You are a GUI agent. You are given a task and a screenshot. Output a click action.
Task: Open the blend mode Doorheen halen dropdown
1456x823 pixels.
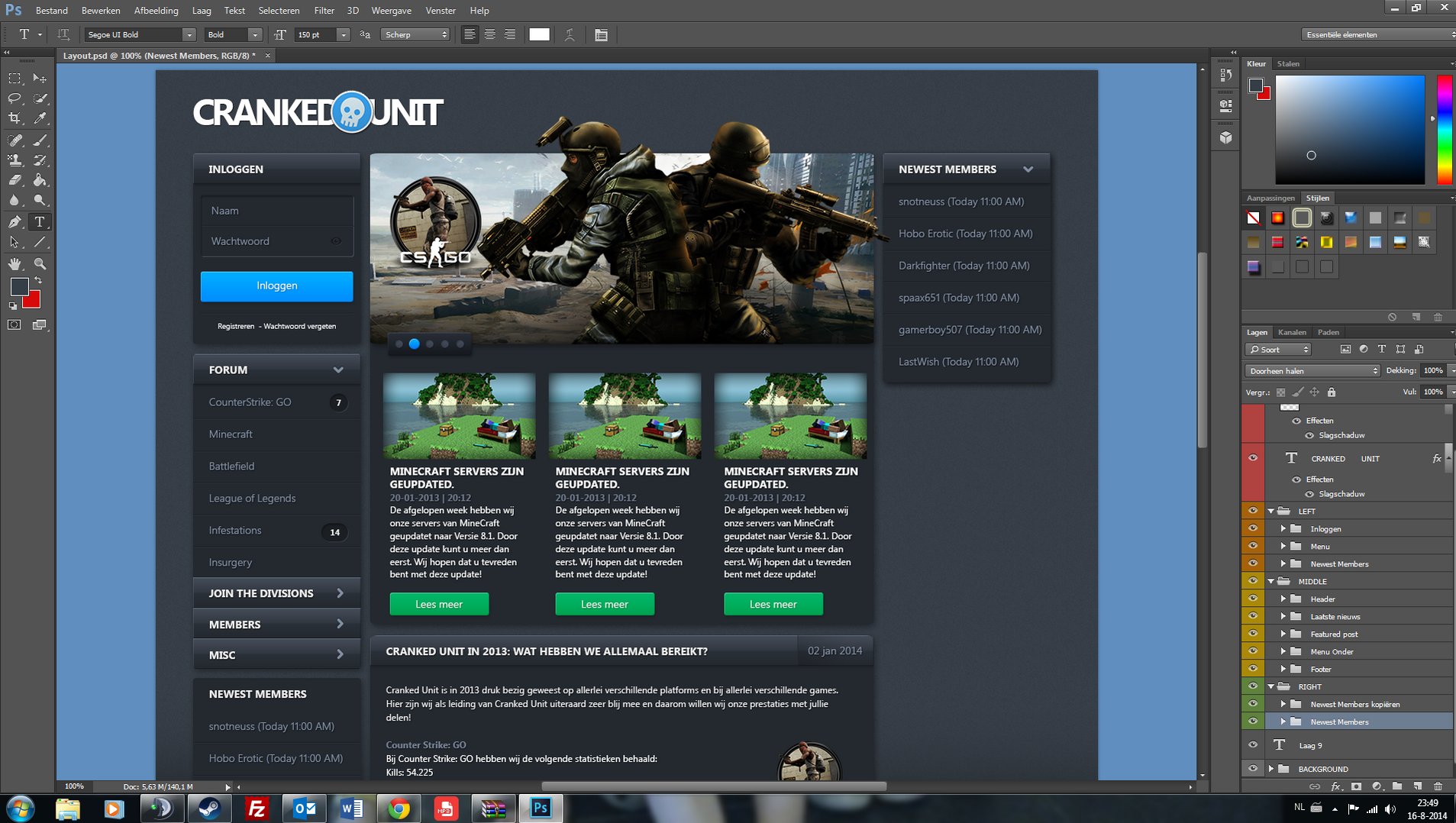pyautogui.click(x=1312, y=370)
